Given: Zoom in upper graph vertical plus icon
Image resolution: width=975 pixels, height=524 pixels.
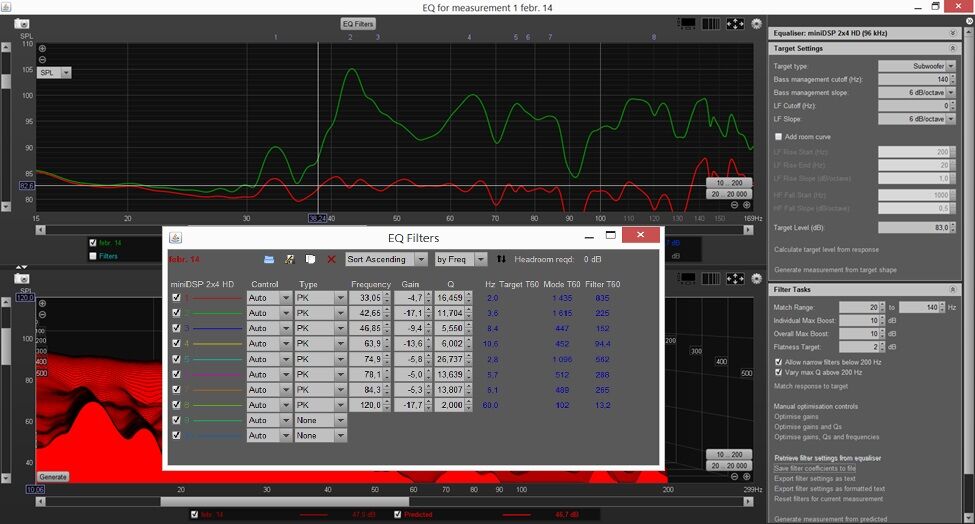Looking at the screenshot, I should coord(42,48).
